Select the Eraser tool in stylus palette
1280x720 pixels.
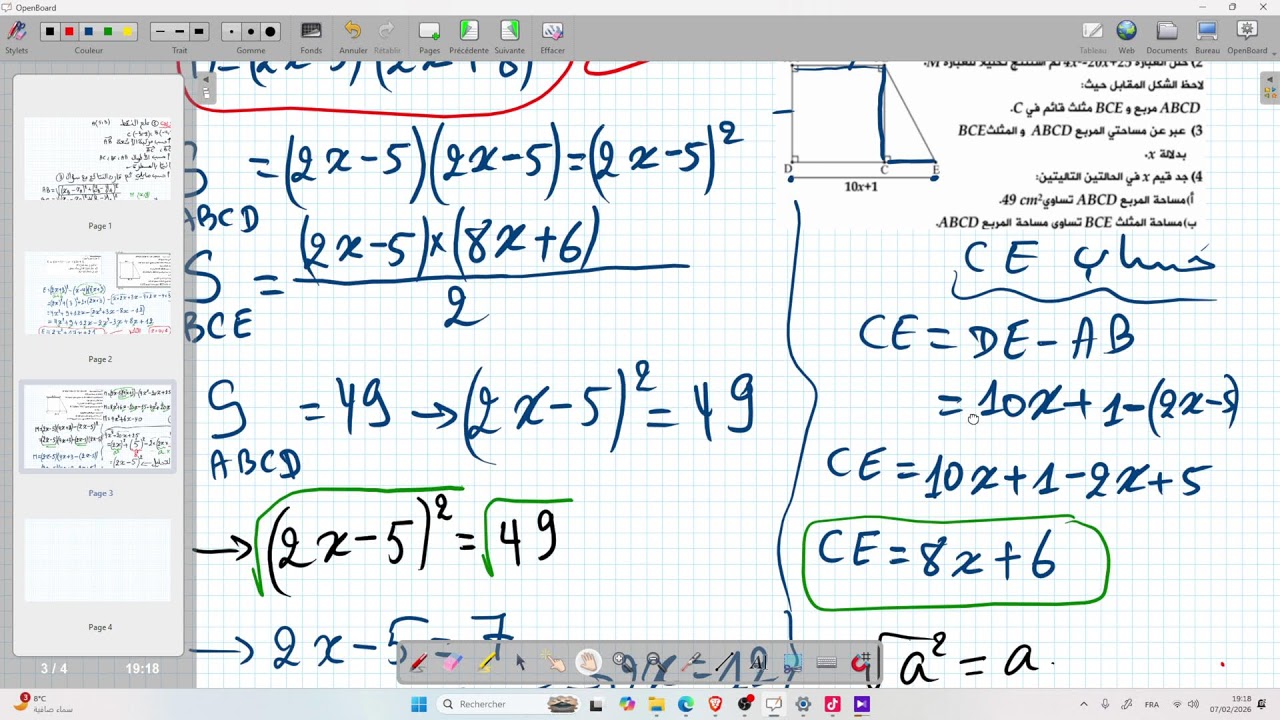pos(451,662)
